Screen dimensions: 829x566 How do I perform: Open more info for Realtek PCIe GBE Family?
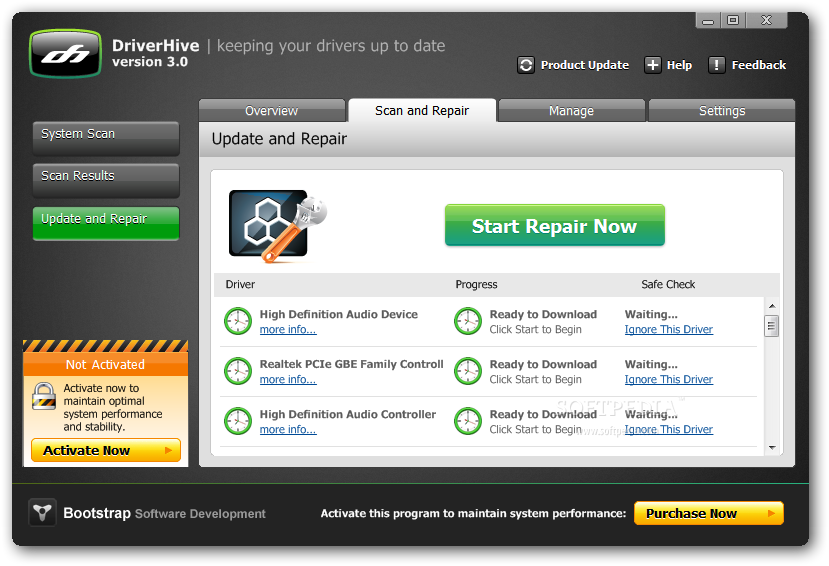coord(288,379)
